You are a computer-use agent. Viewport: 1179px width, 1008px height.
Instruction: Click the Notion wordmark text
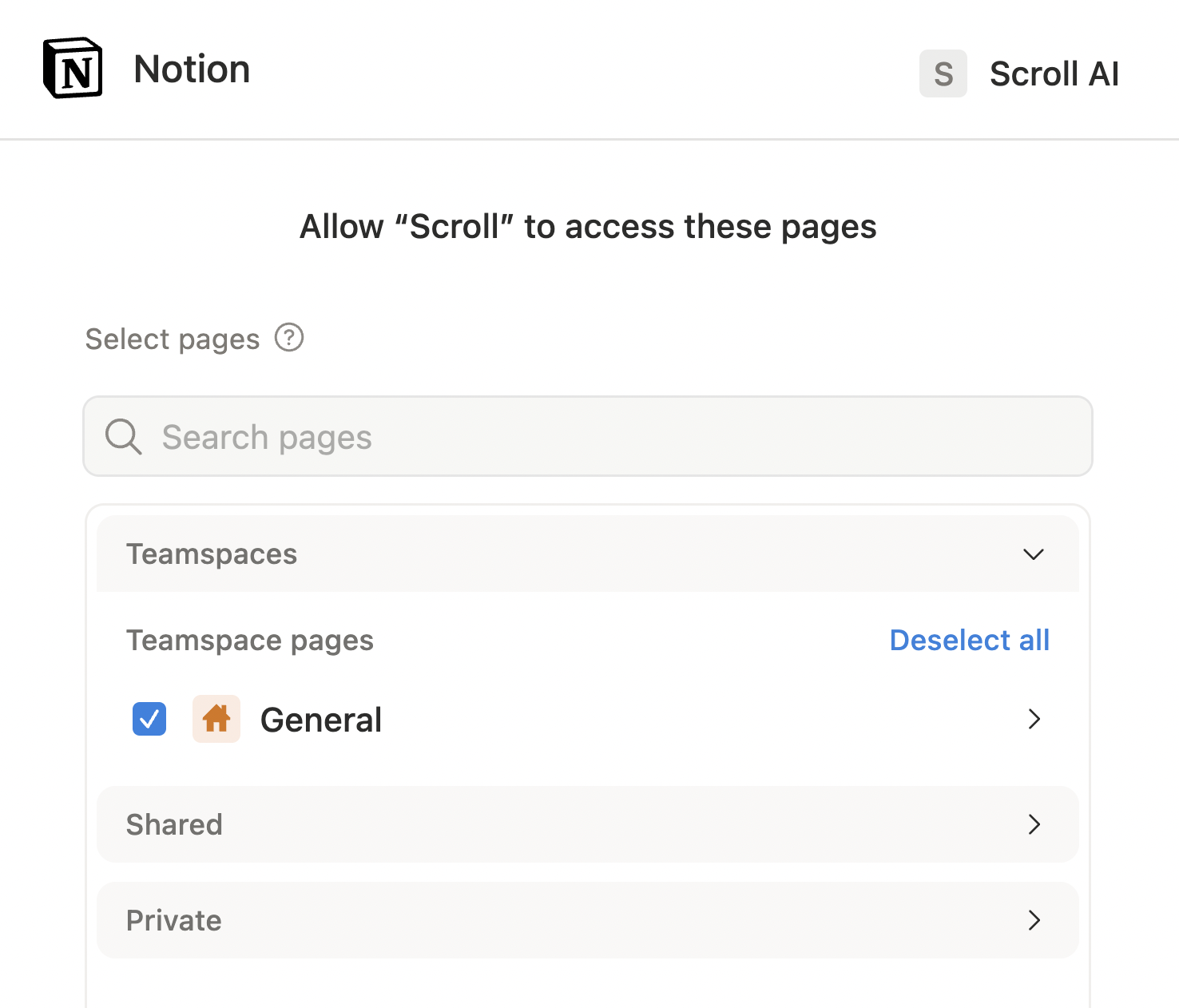(x=192, y=69)
